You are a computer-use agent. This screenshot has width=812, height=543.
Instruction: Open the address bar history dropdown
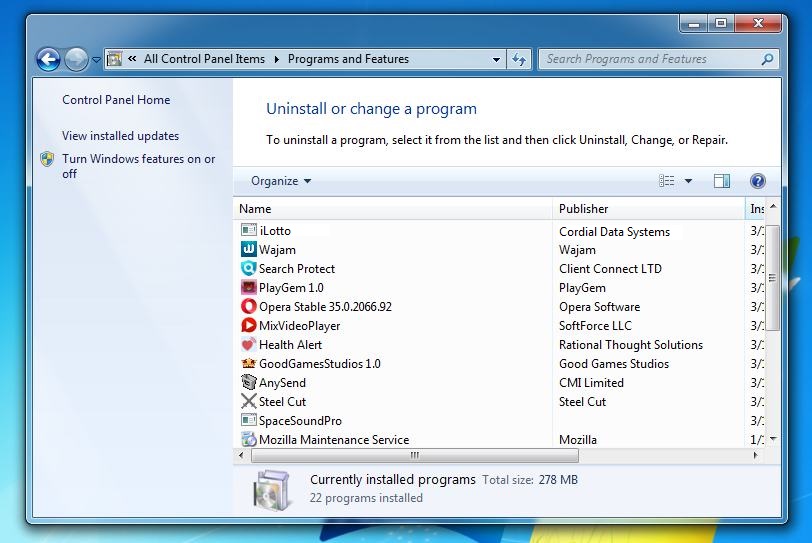tap(496, 60)
